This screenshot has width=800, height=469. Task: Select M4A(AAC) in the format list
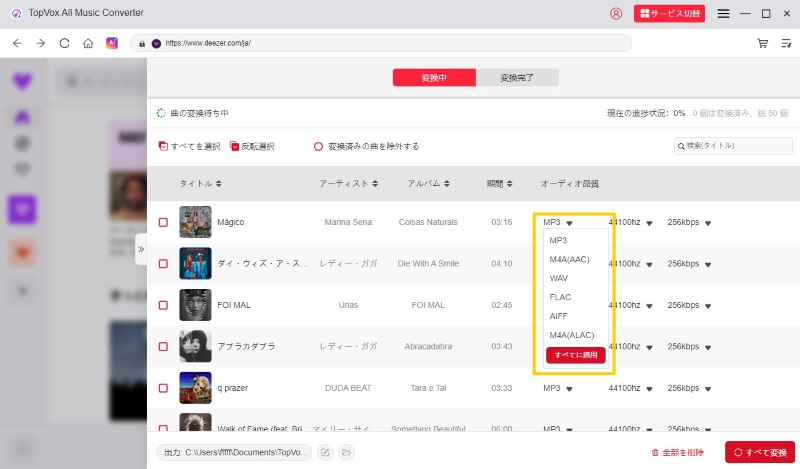569,259
